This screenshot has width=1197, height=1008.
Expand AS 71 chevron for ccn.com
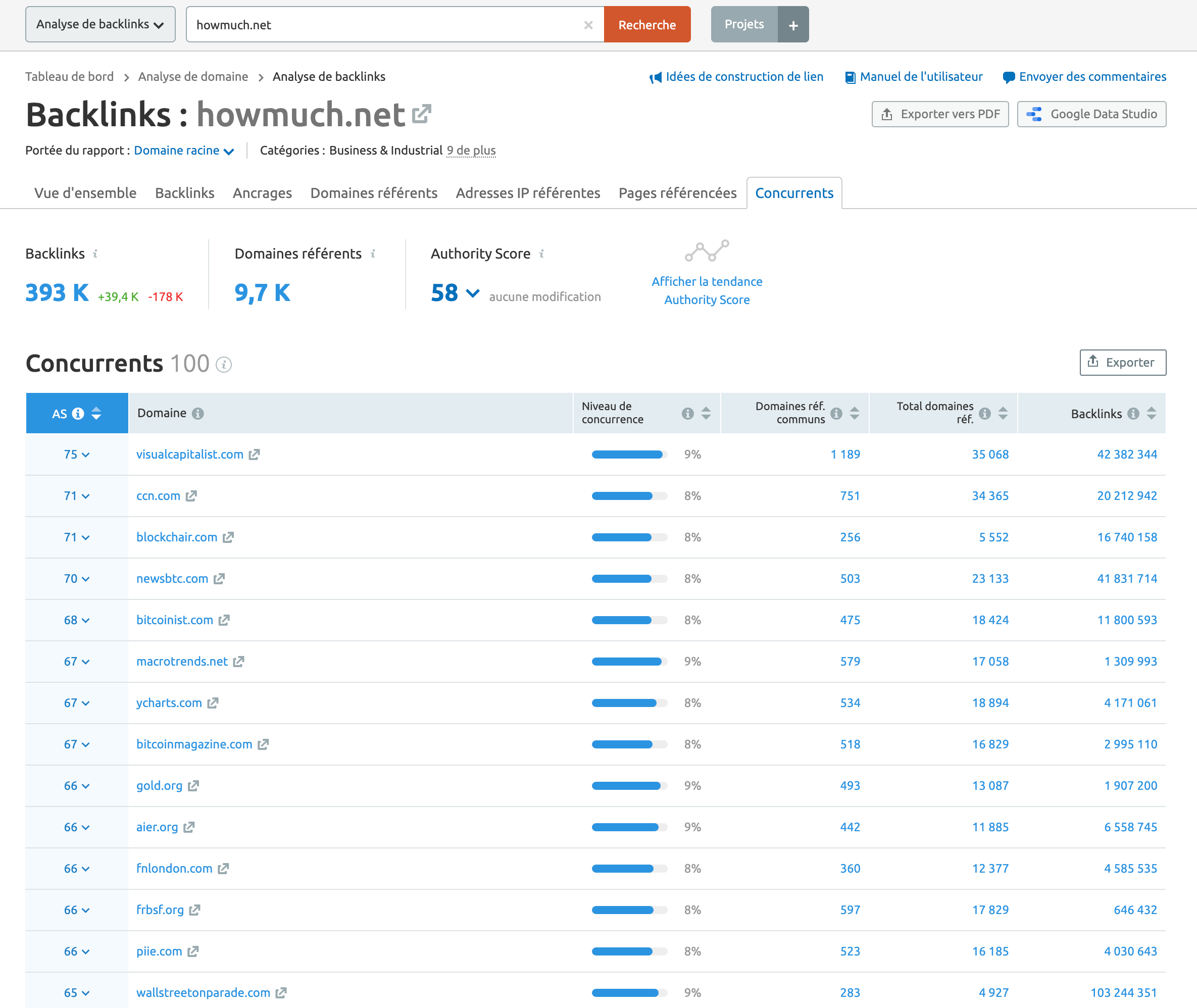[x=86, y=496]
